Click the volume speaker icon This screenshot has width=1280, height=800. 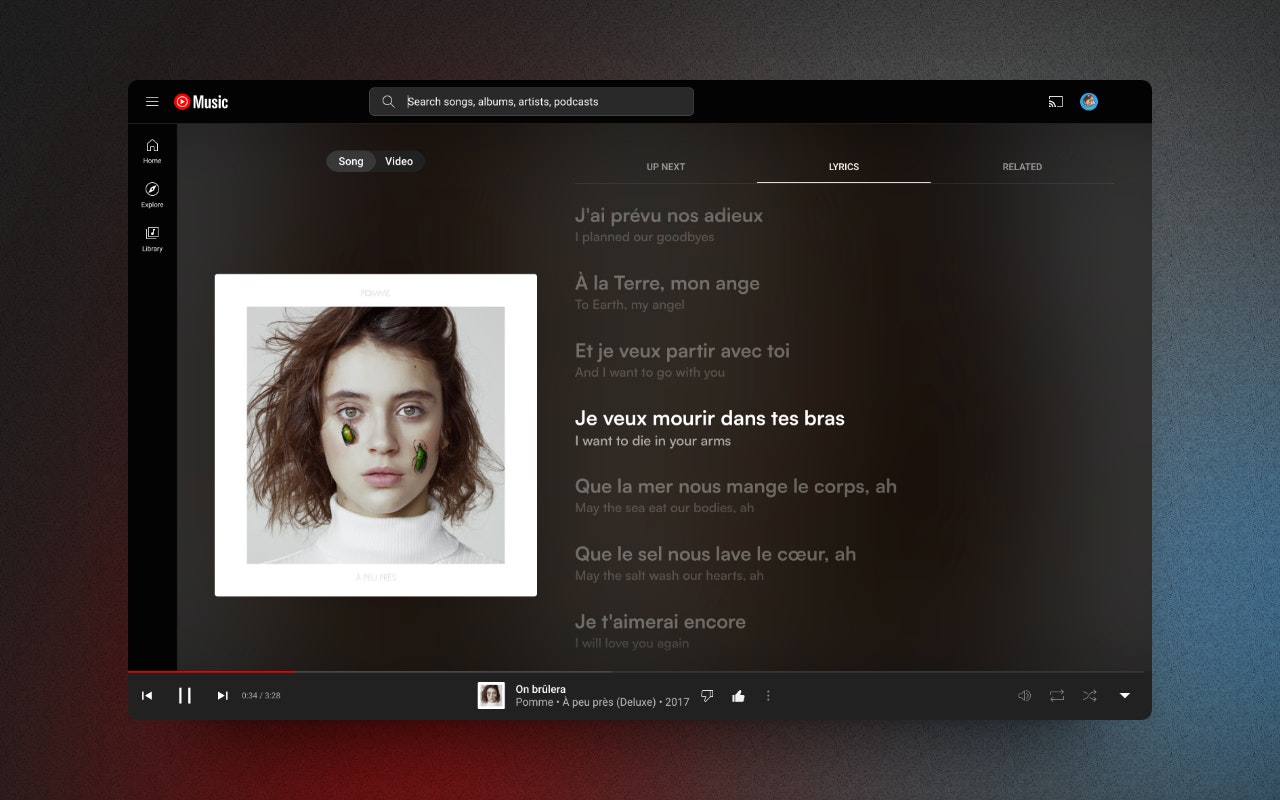coord(1024,696)
